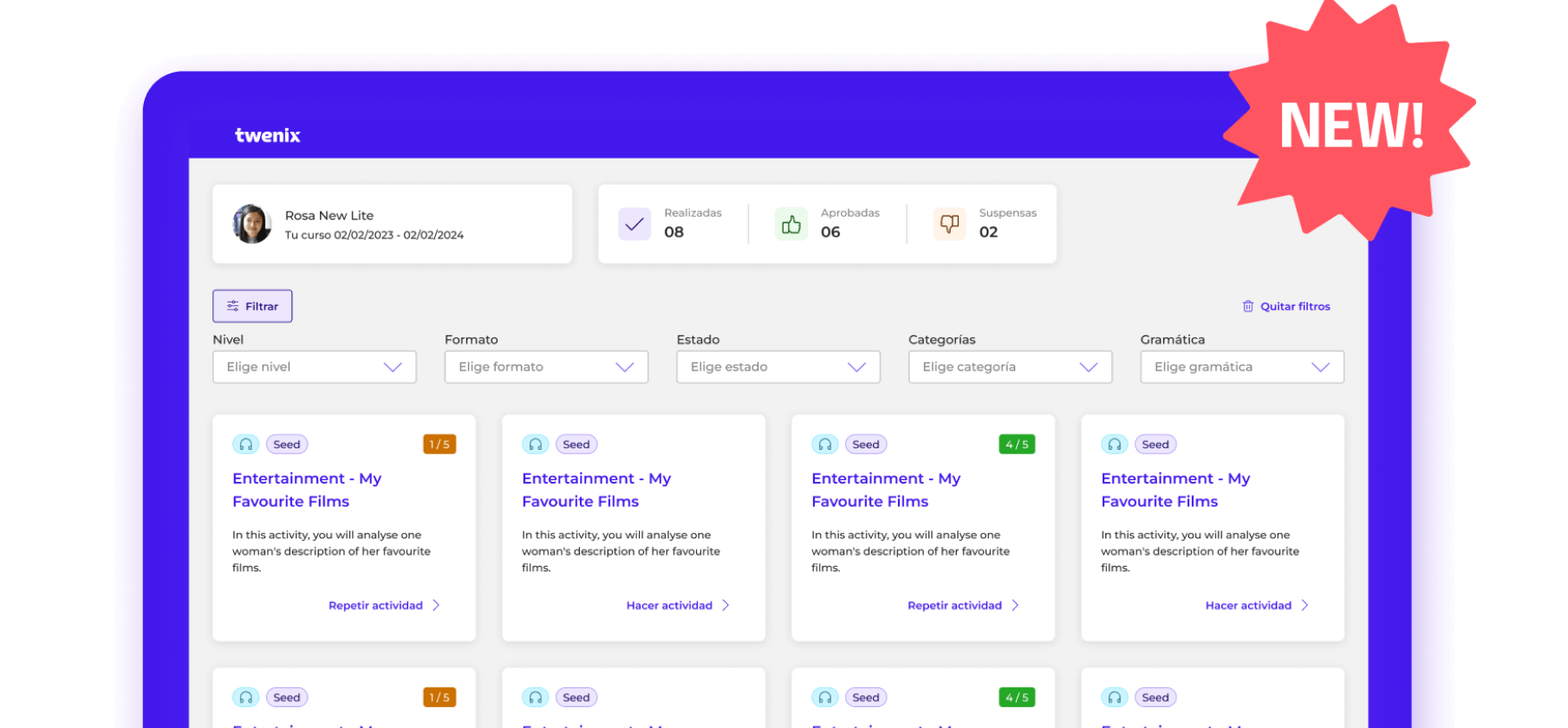Click the twenix logo
The height and width of the screenshot is (728, 1568).
267,135
